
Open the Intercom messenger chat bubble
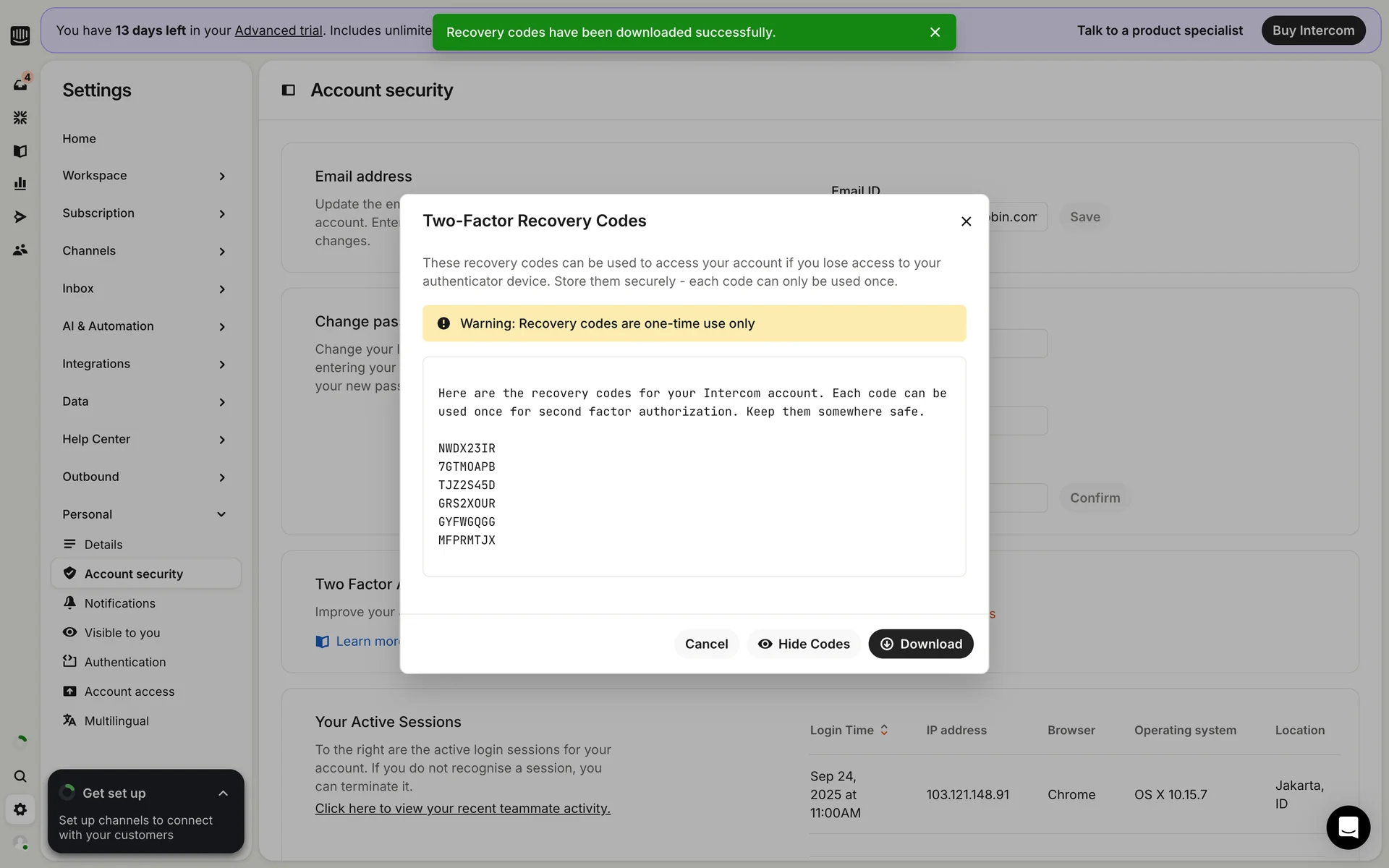coord(1348,827)
